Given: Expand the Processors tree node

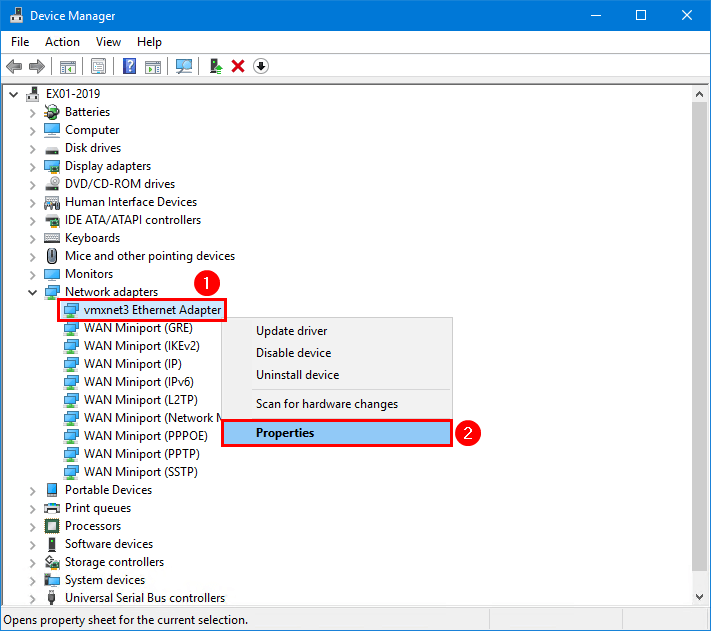Looking at the screenshot, I should (x=33, y=526).
